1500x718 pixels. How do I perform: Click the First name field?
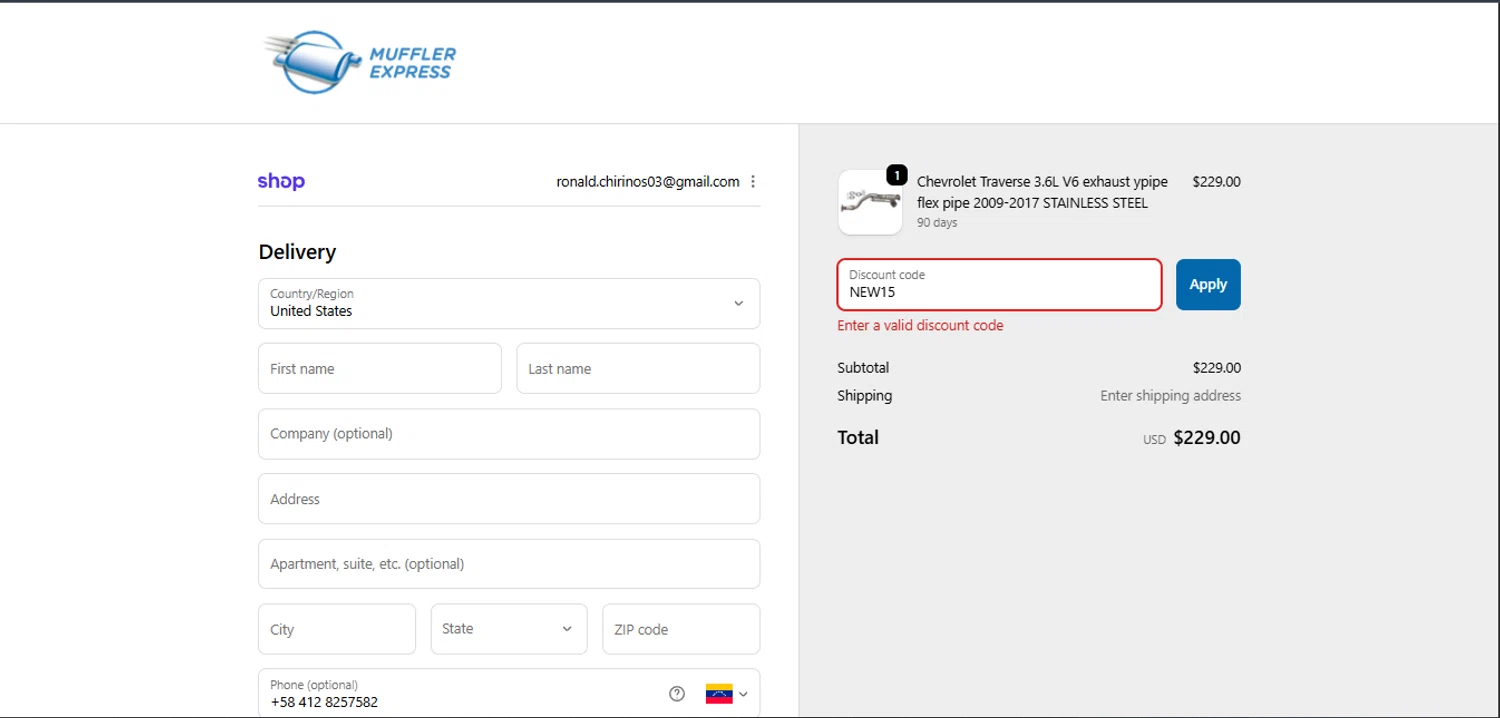(380, 369)
